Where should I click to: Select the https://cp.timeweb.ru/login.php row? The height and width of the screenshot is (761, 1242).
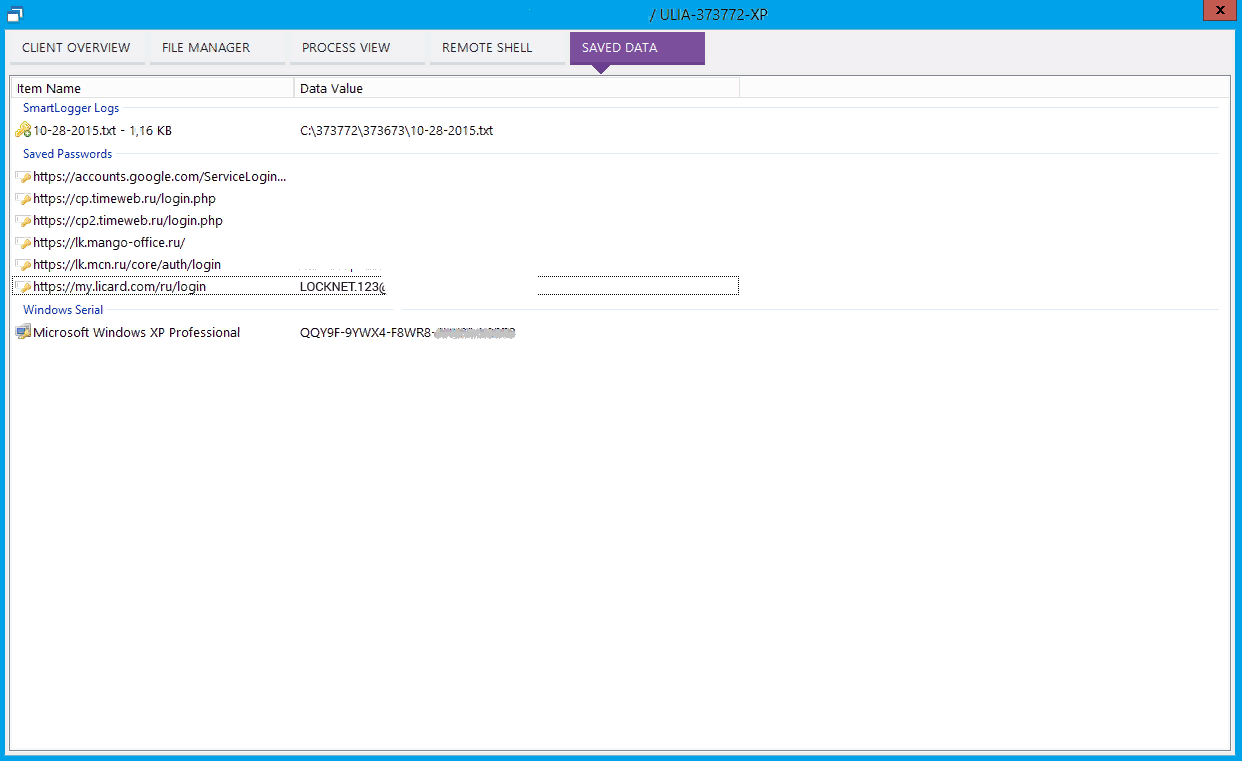click(x=375, y=198)
